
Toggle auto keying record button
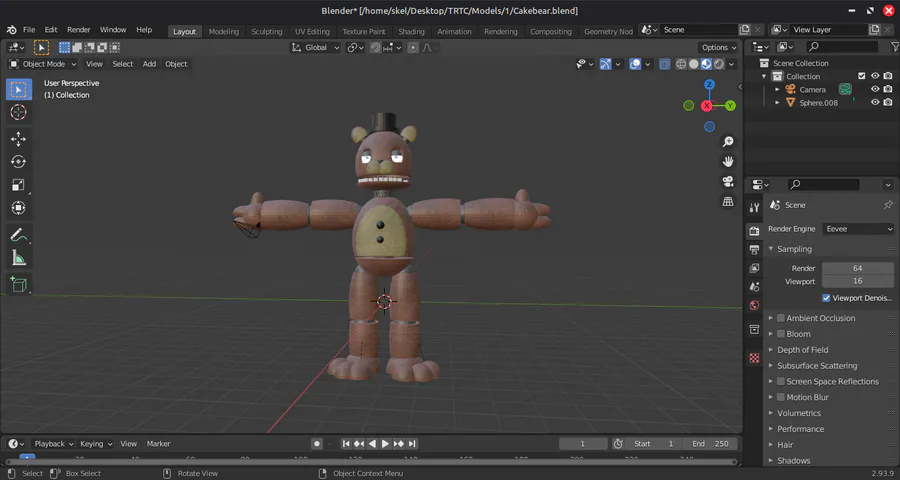317,444
